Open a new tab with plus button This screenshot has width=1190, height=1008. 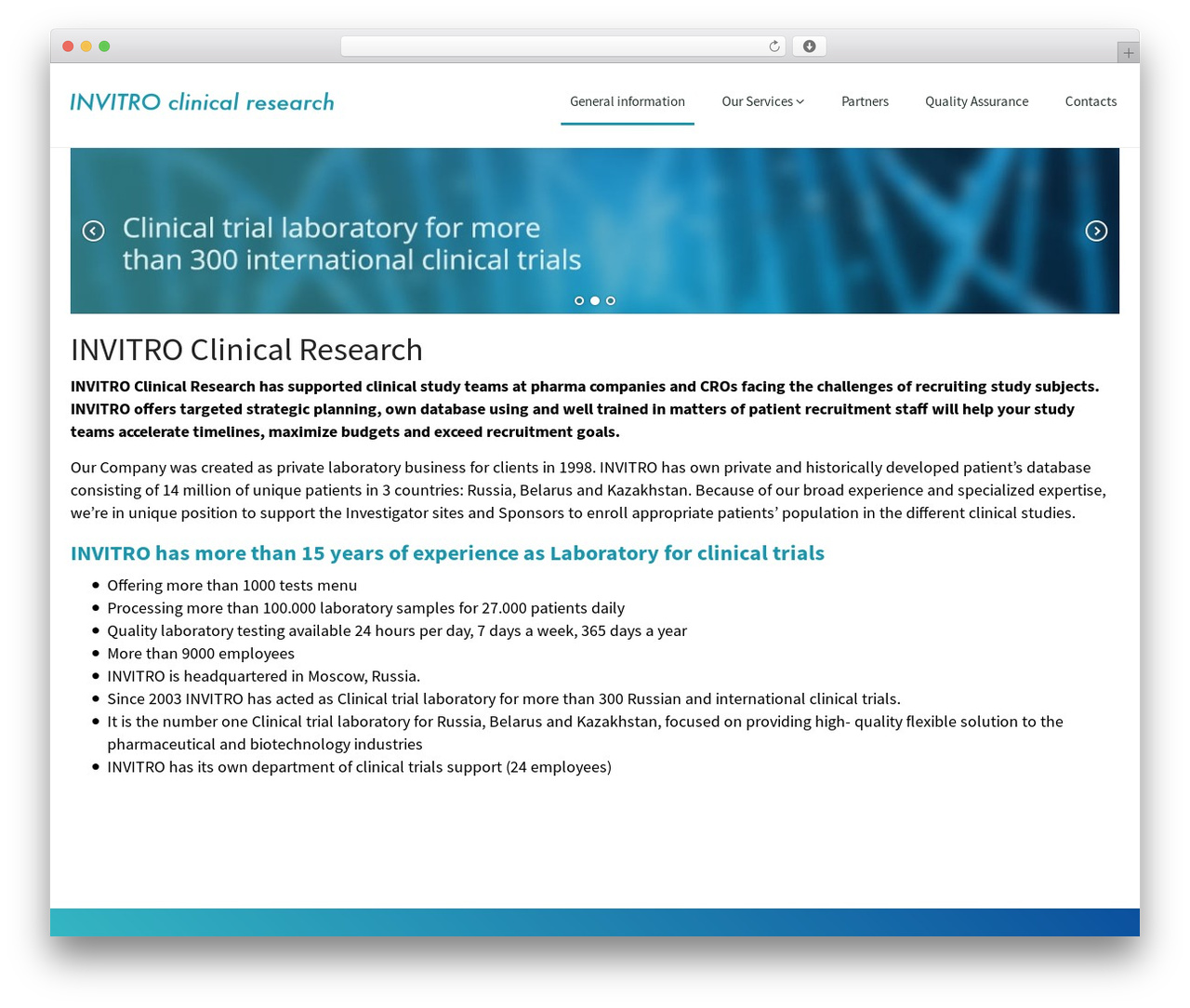click(1128, 53)
